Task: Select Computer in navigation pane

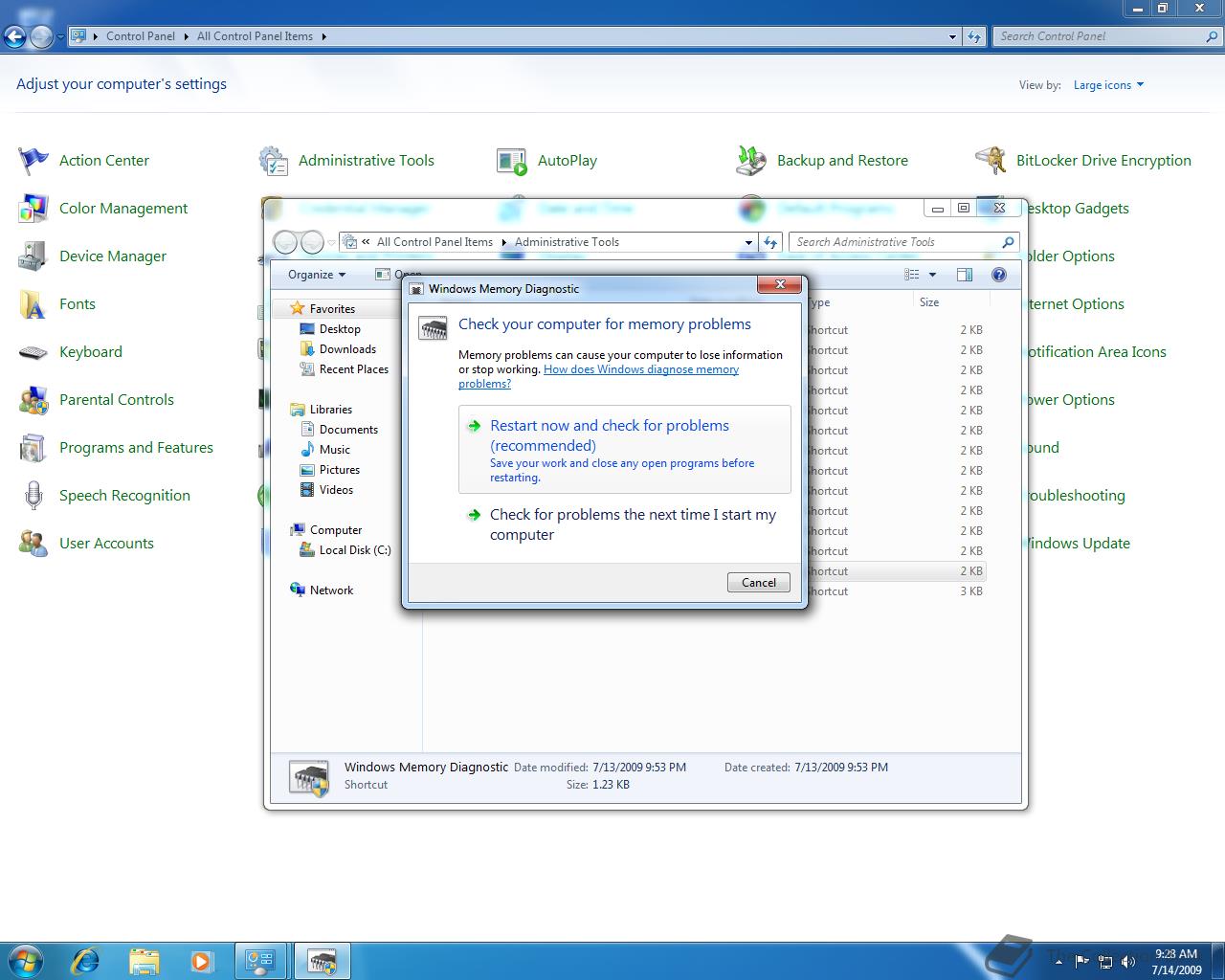Action: pyautogui.click(x=335, y=530)
